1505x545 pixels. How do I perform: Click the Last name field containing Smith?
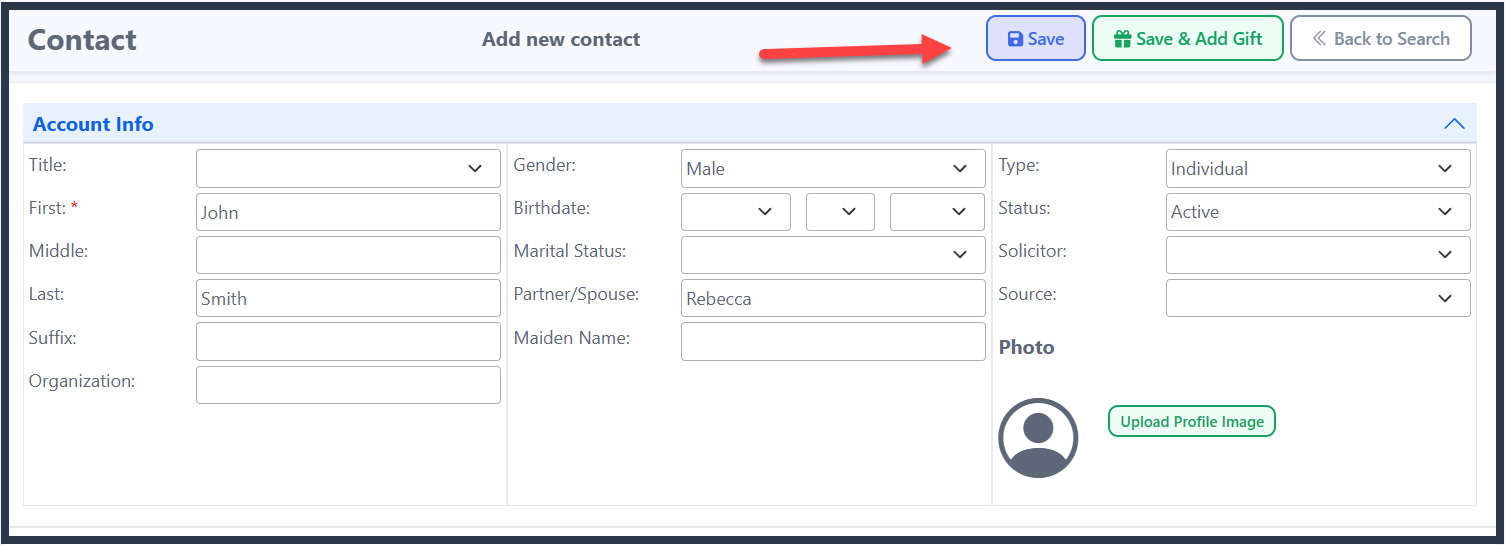[x=348, y=298]
